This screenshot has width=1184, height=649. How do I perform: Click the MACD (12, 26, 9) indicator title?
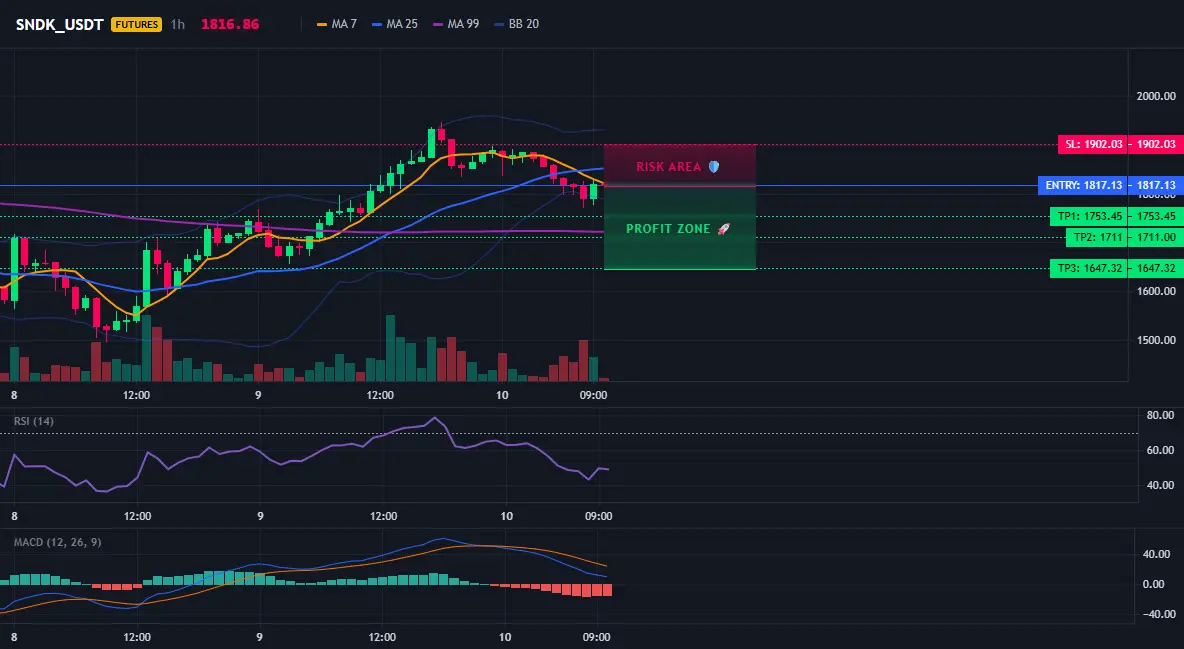(x=57, y=542)
